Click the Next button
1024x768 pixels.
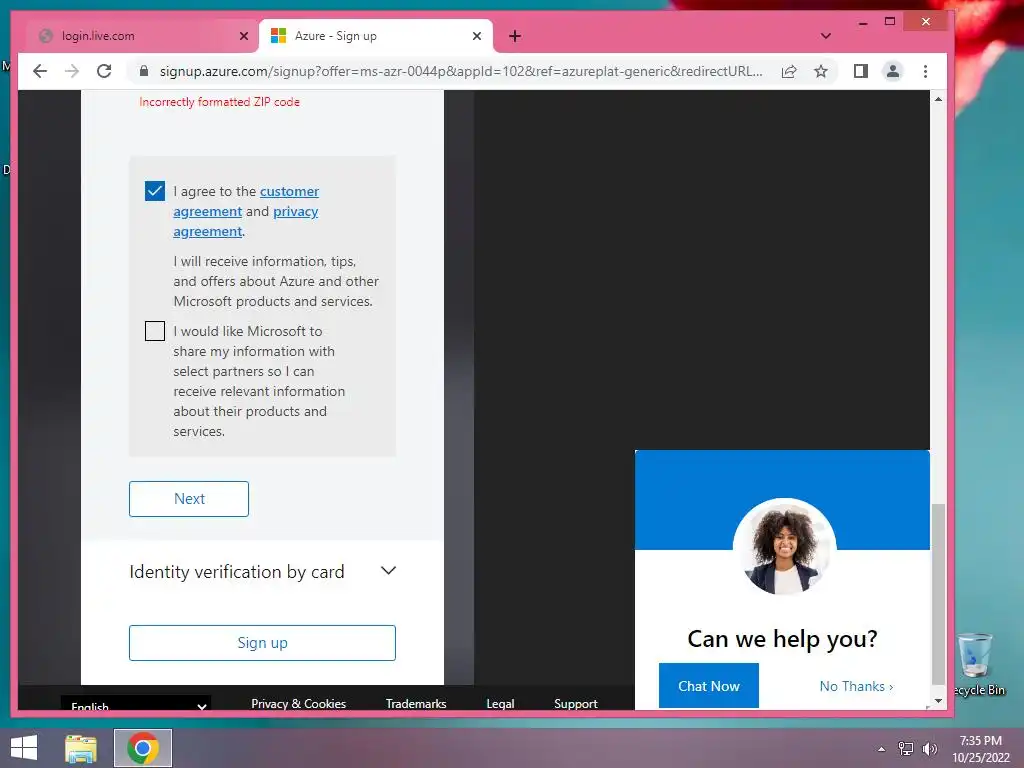coord(189,499)
